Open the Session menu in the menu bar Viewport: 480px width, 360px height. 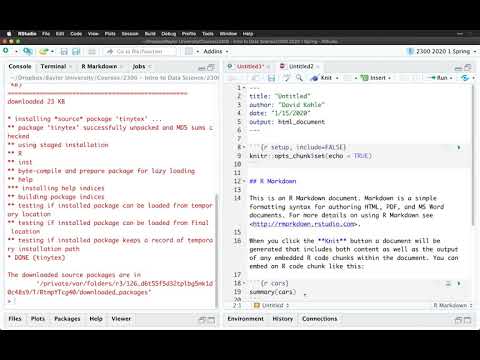[x=130, y=34]
